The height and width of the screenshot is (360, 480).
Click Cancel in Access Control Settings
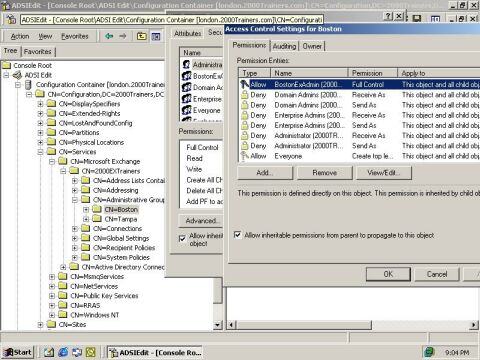point(437,274)
